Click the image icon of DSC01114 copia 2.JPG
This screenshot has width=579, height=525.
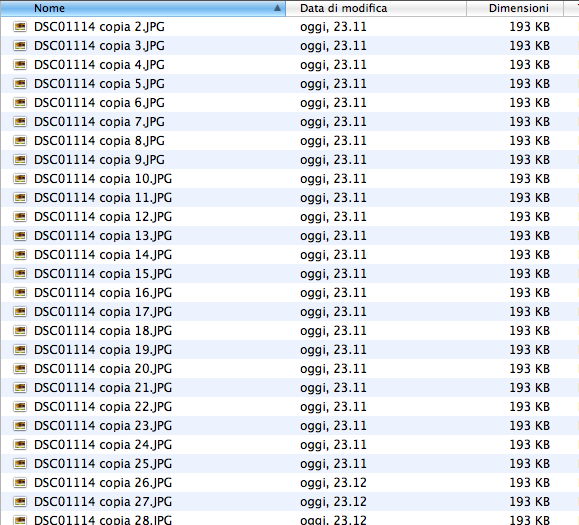coord(20,27)
